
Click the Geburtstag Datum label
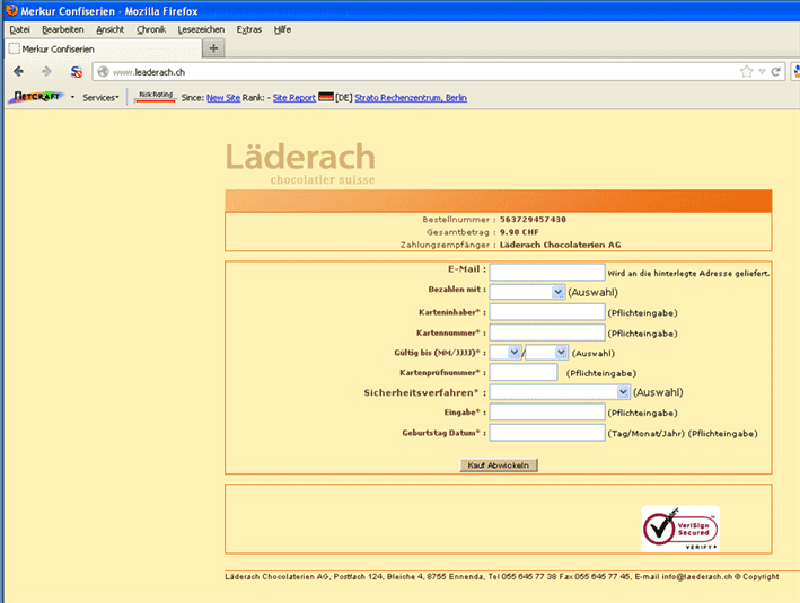click(x=444, y=433)
